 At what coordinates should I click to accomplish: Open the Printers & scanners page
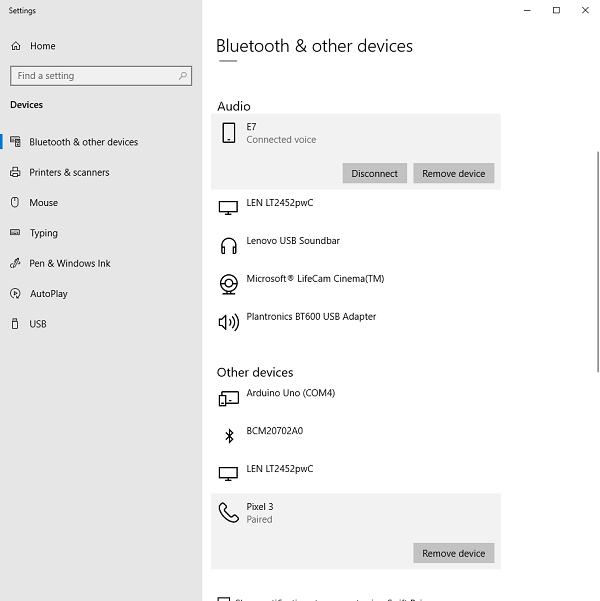(69, 172)
